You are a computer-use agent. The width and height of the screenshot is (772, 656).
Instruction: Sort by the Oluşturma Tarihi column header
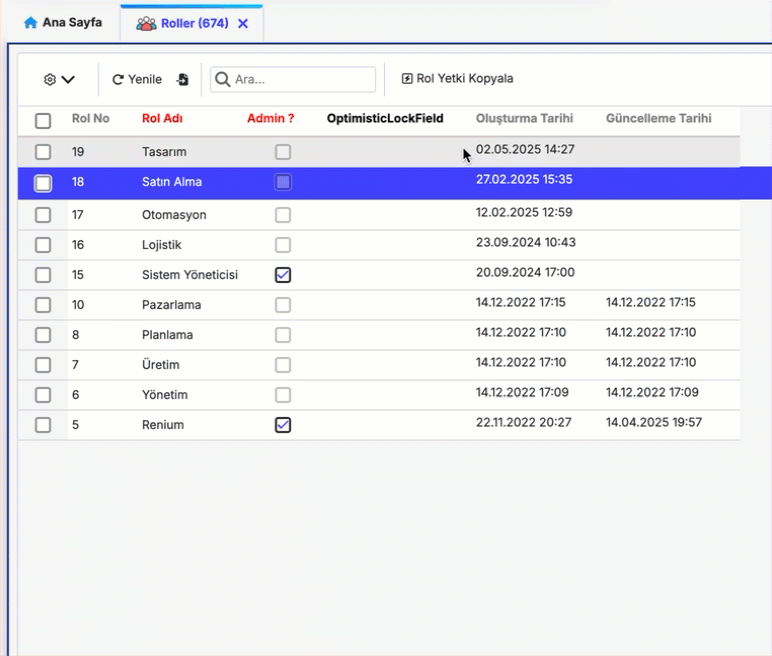[x=524, y=118]
